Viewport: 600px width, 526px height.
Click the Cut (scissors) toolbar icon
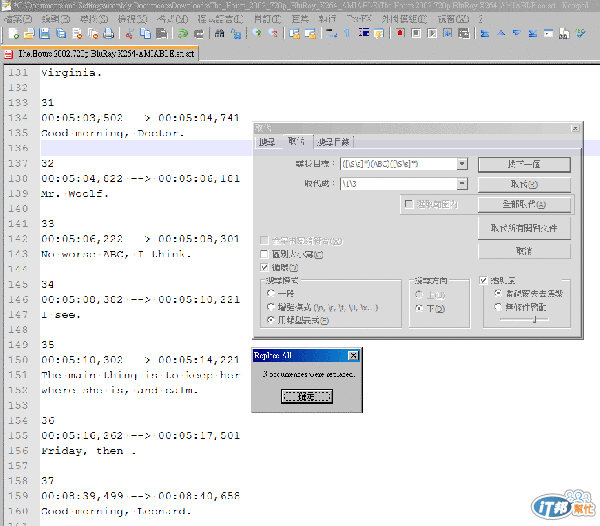[x=129, y=34]
